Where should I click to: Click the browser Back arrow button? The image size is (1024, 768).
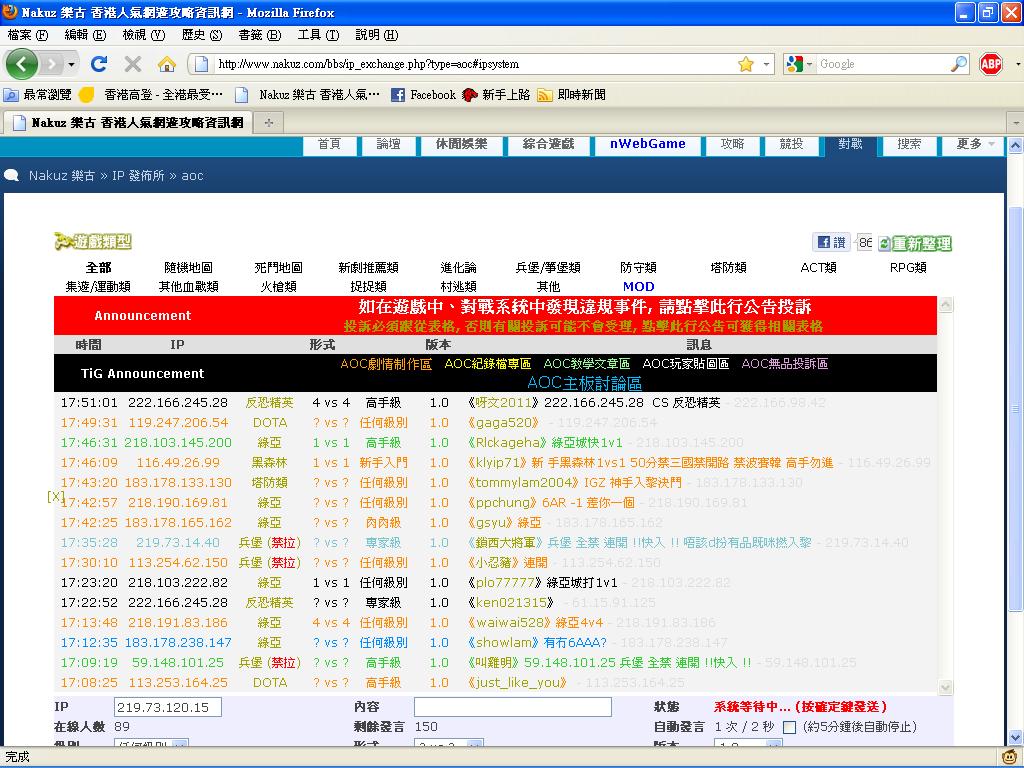[x=22, y=64]
